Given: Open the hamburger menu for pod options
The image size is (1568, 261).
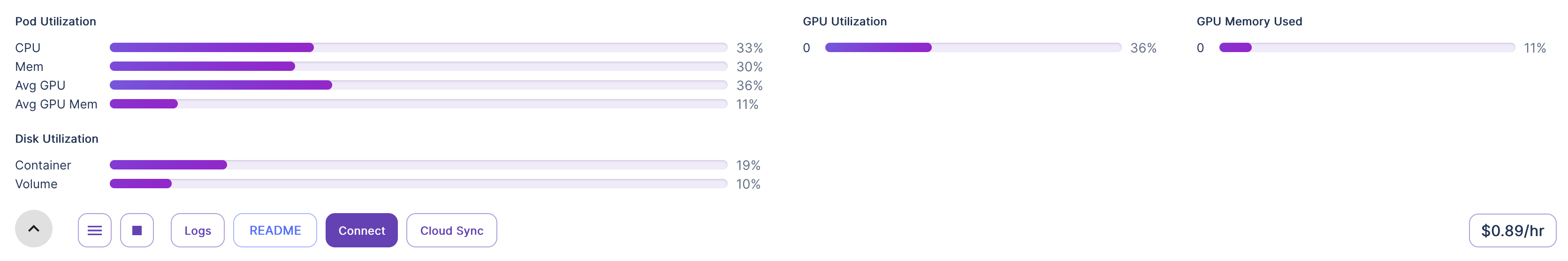Looking at the screenshot, I should [94, 230].
